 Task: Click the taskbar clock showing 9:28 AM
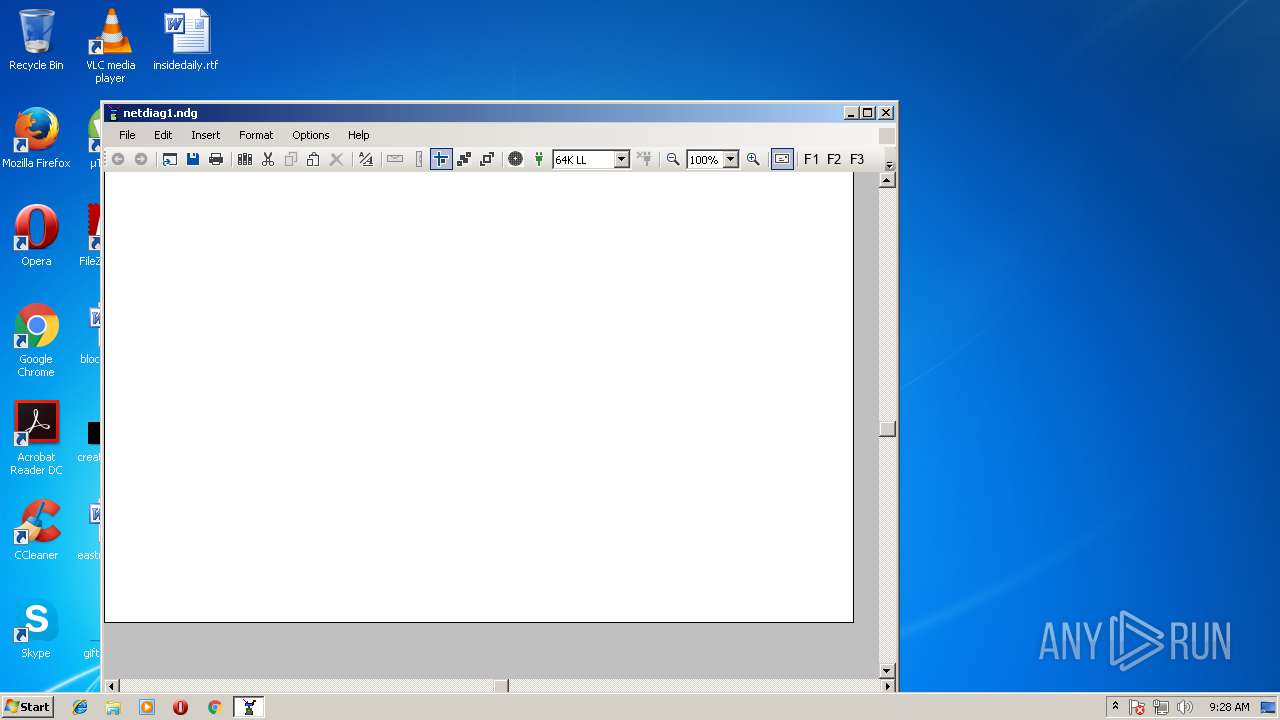1229,707
